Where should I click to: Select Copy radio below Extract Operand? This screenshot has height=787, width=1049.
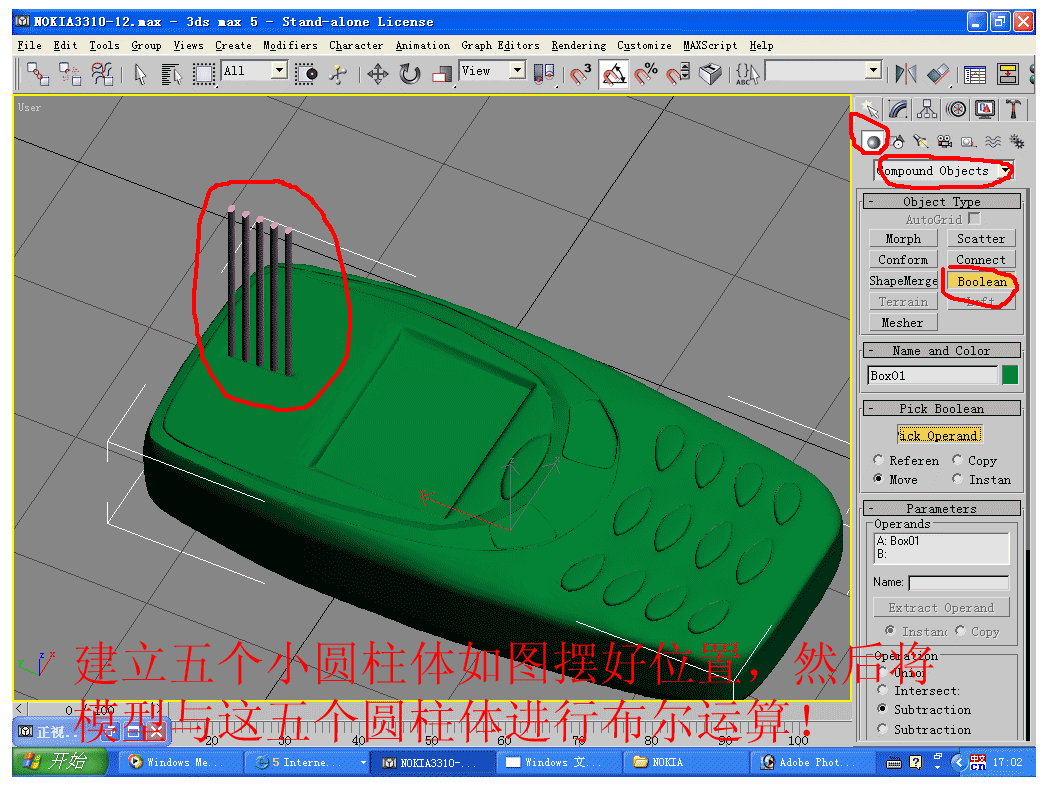tap(961, 630)
